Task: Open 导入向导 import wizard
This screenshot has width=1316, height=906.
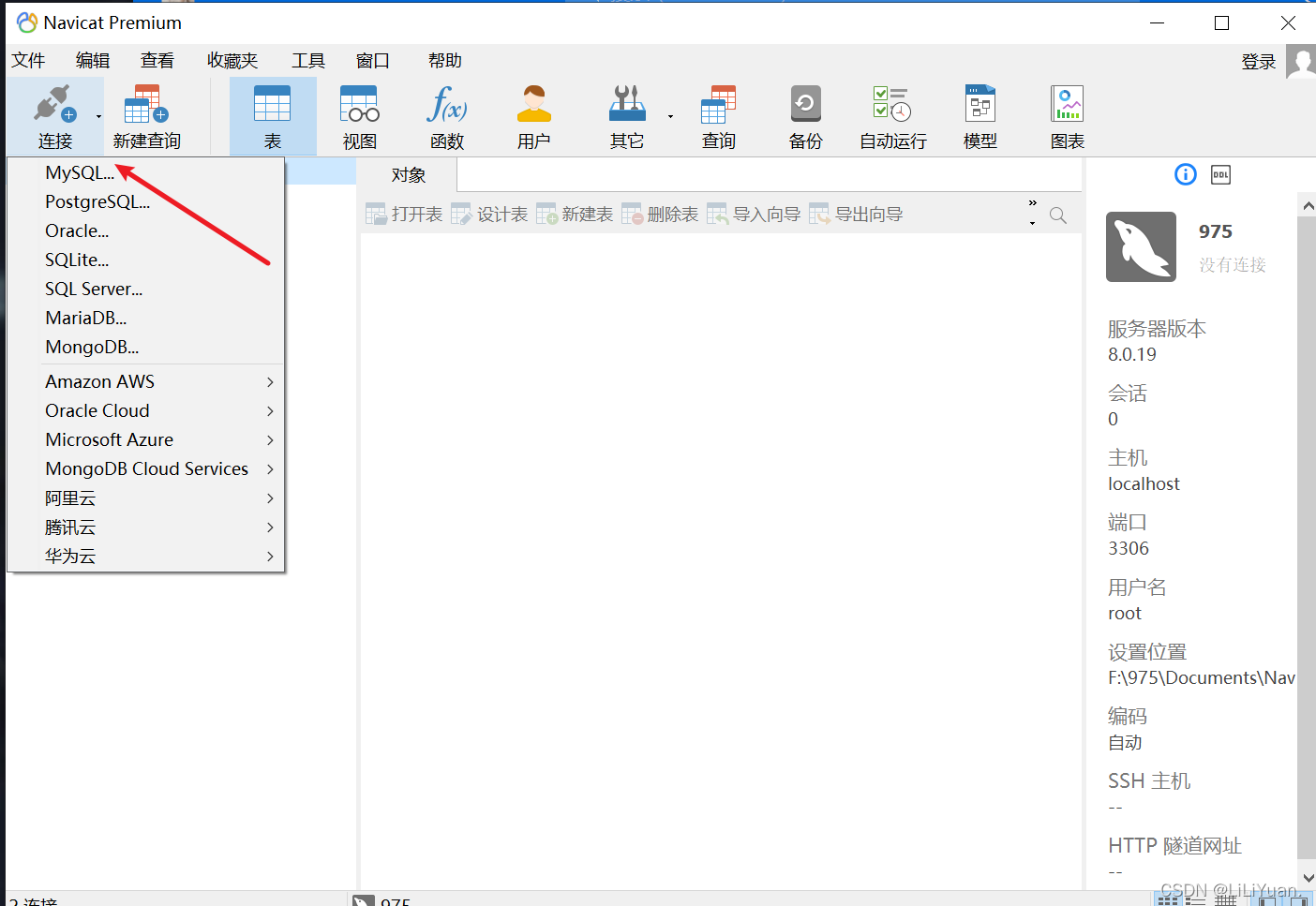Action: (754, 215)
